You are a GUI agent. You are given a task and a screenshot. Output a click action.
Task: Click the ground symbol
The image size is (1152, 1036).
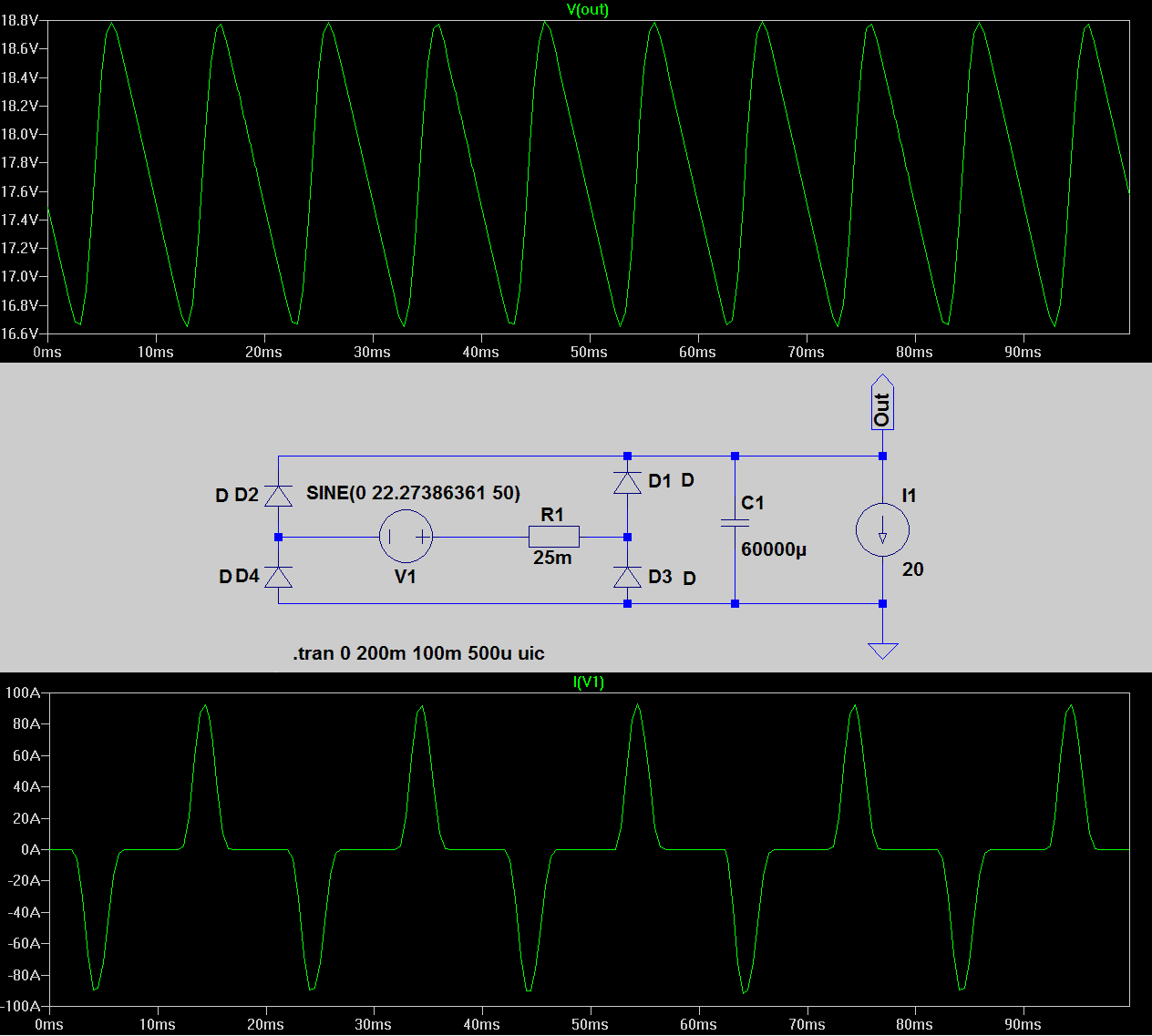pos(882,650)
